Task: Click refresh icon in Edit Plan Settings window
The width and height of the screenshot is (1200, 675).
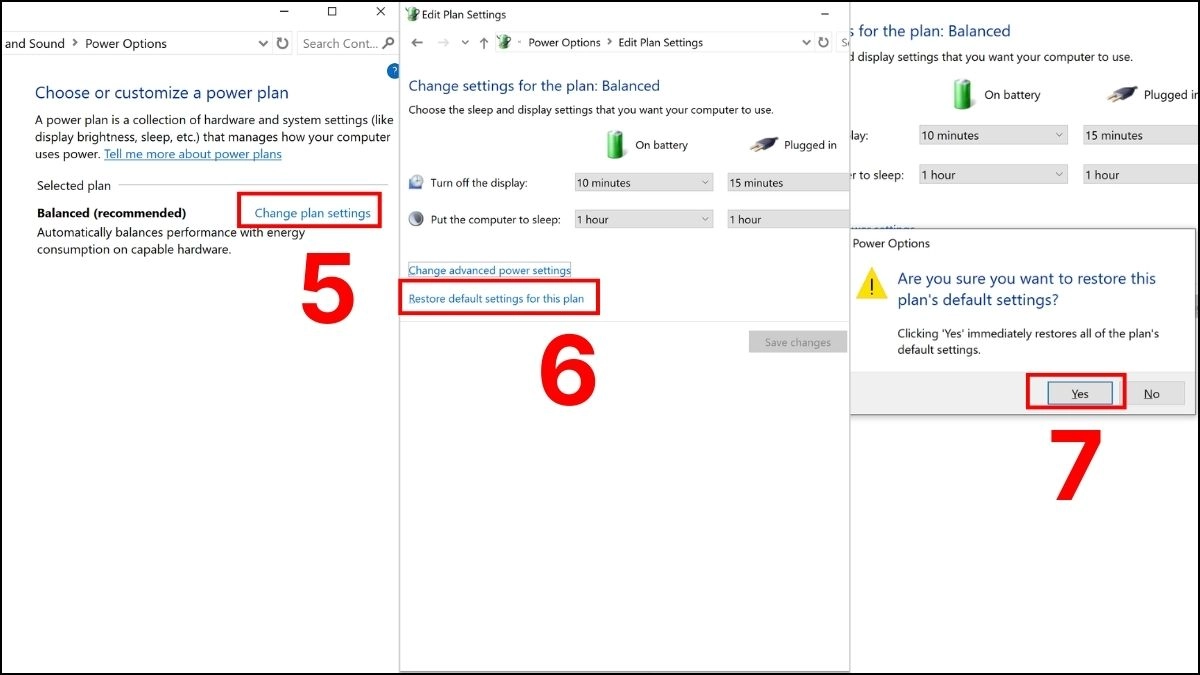Action: 823,43
